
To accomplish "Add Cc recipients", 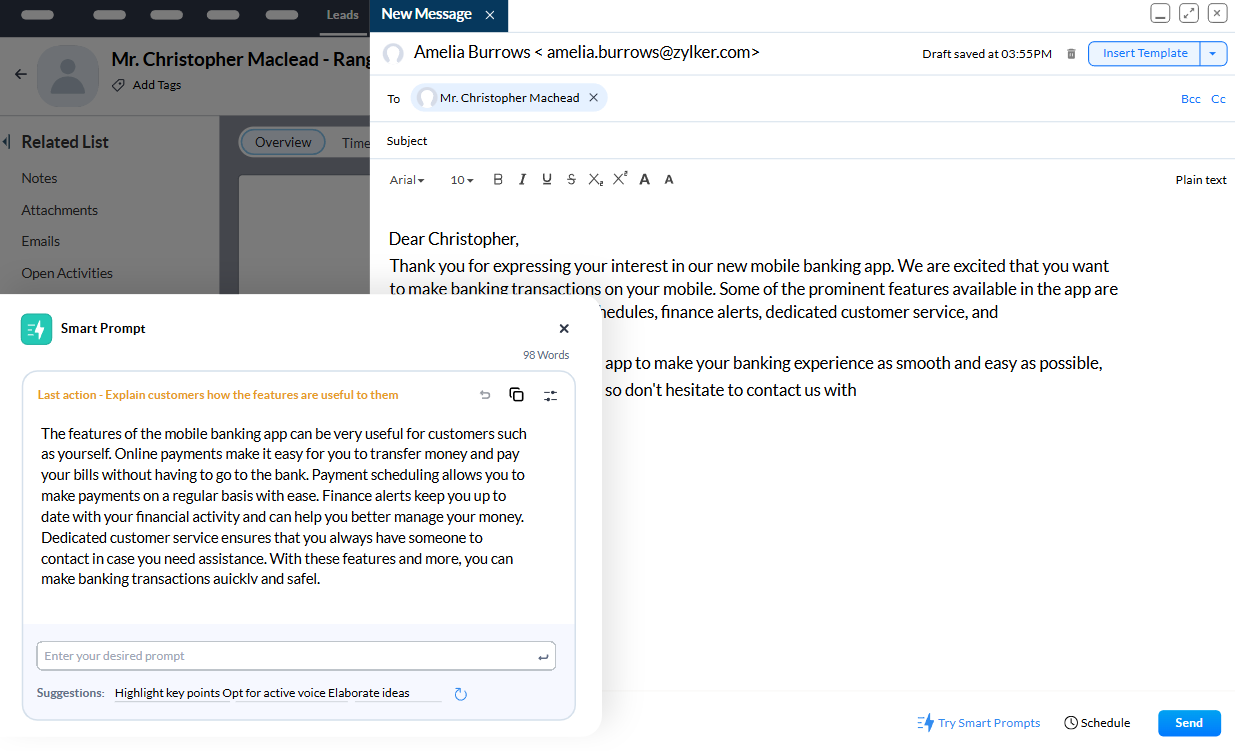I will [x=1218, y=99].
